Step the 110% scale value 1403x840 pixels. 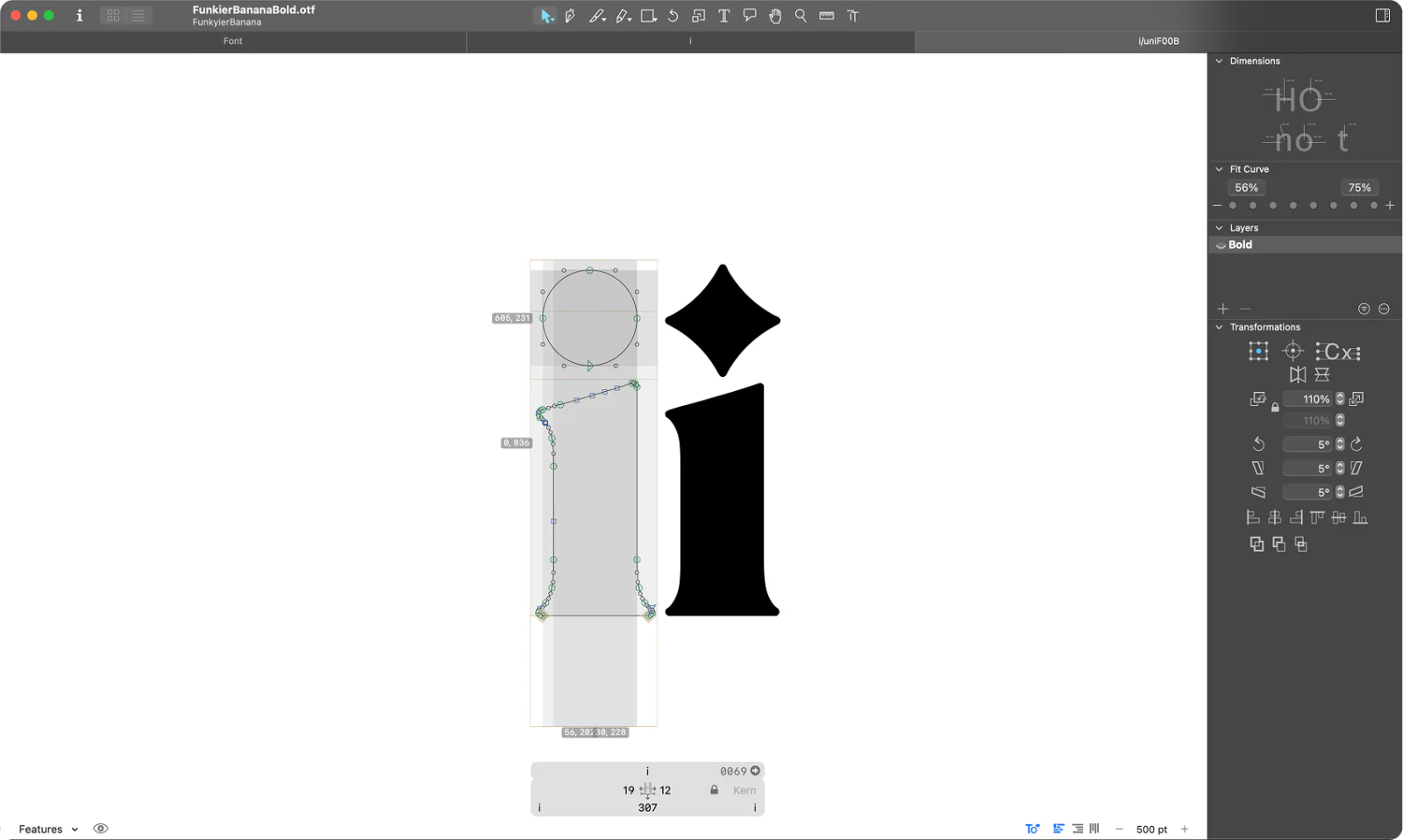(x=1340, y=399)
